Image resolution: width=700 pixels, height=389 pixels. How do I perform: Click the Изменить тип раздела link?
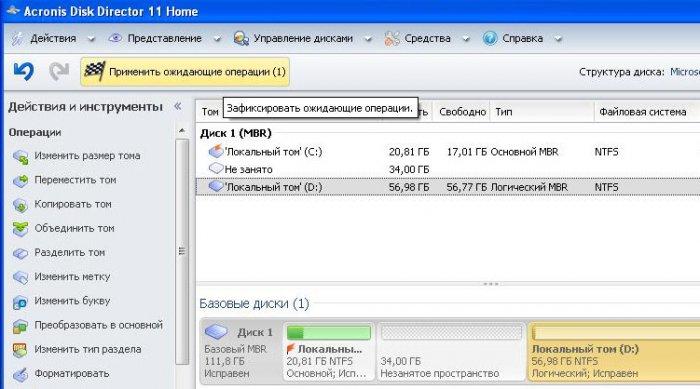88,349
